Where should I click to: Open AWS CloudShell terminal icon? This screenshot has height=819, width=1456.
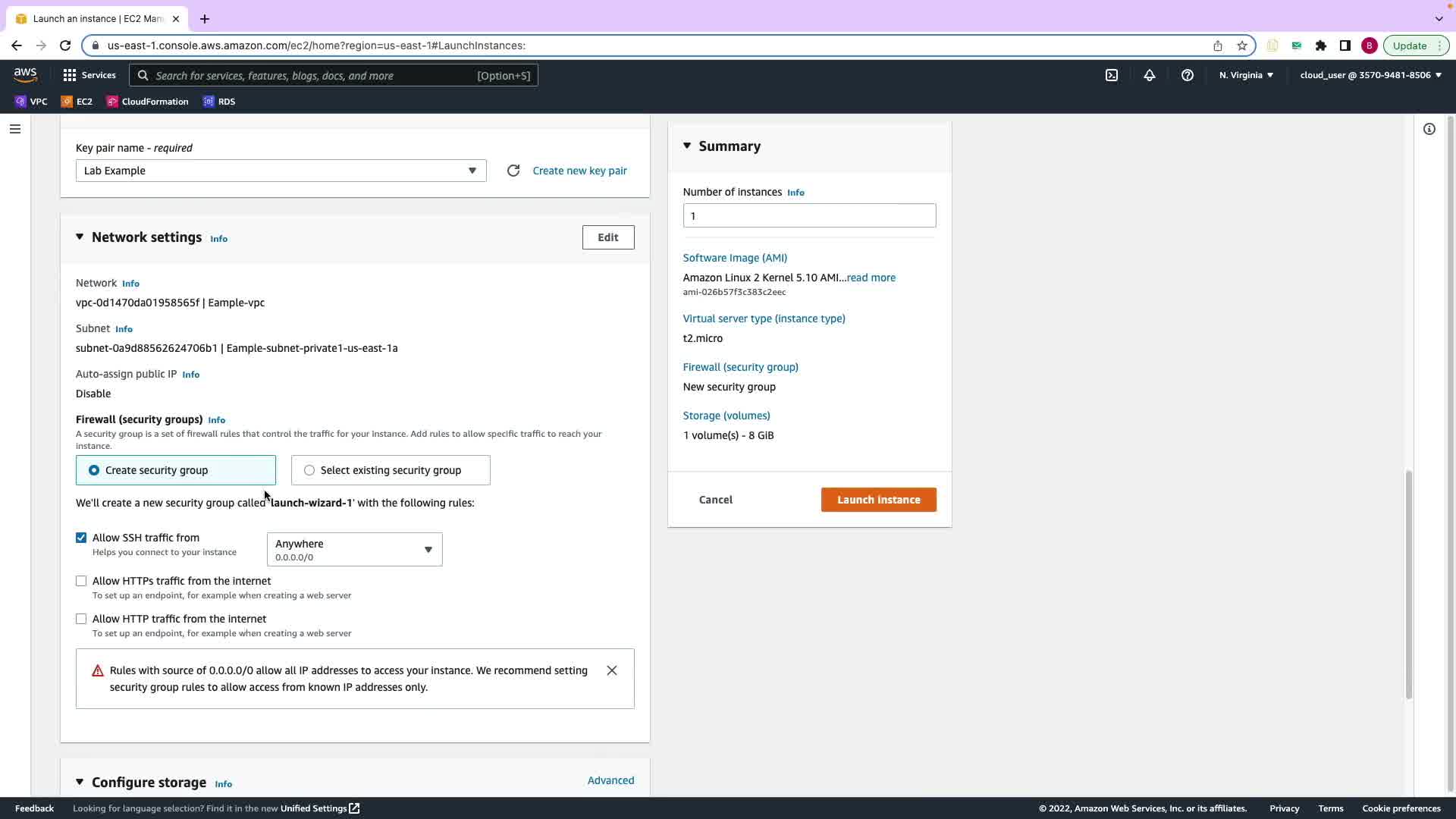[x=1112, y=75]
